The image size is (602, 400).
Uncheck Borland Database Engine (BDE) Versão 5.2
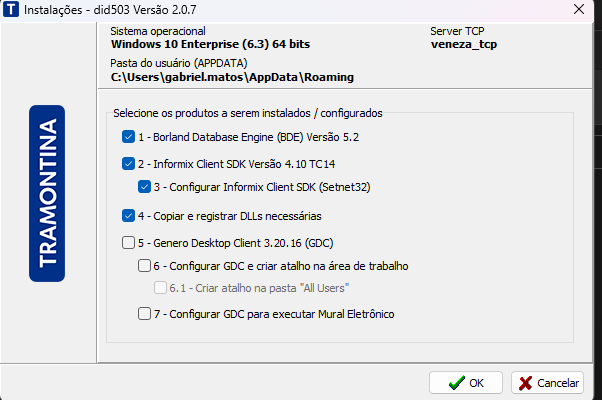[x=128, y=136]
